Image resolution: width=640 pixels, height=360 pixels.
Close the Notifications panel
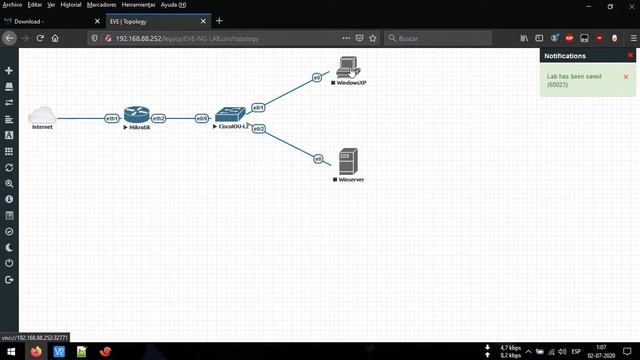click(x=630, y=56)
